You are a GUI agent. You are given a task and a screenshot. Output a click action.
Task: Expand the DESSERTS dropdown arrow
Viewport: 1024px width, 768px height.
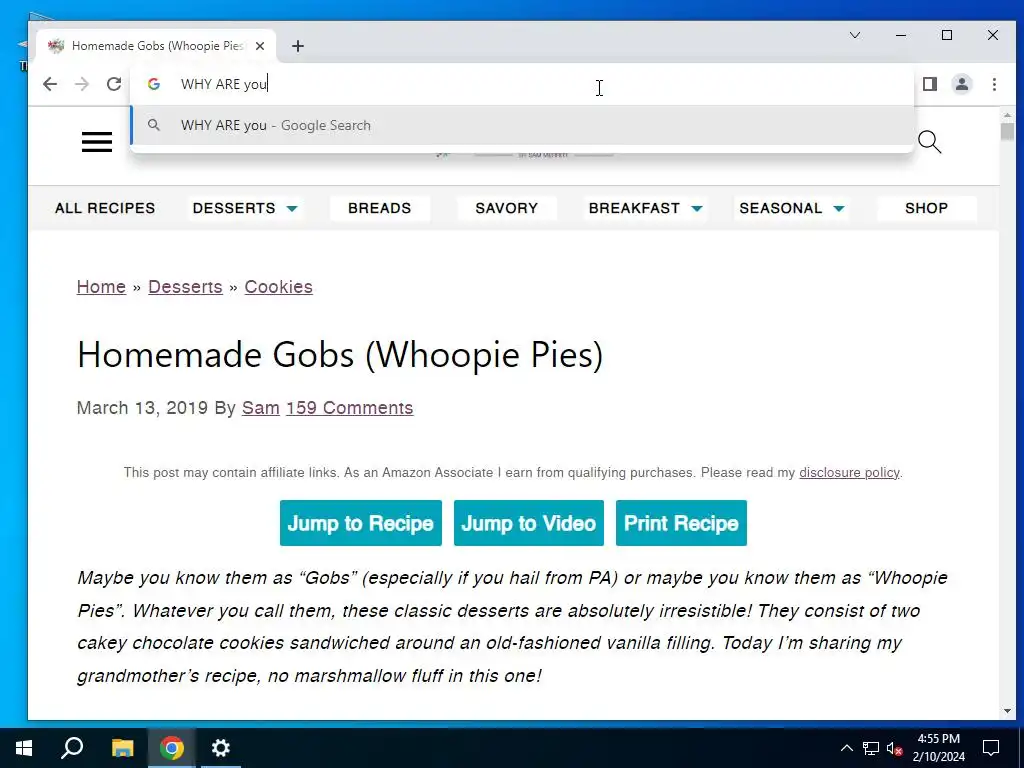coord(292,209)
